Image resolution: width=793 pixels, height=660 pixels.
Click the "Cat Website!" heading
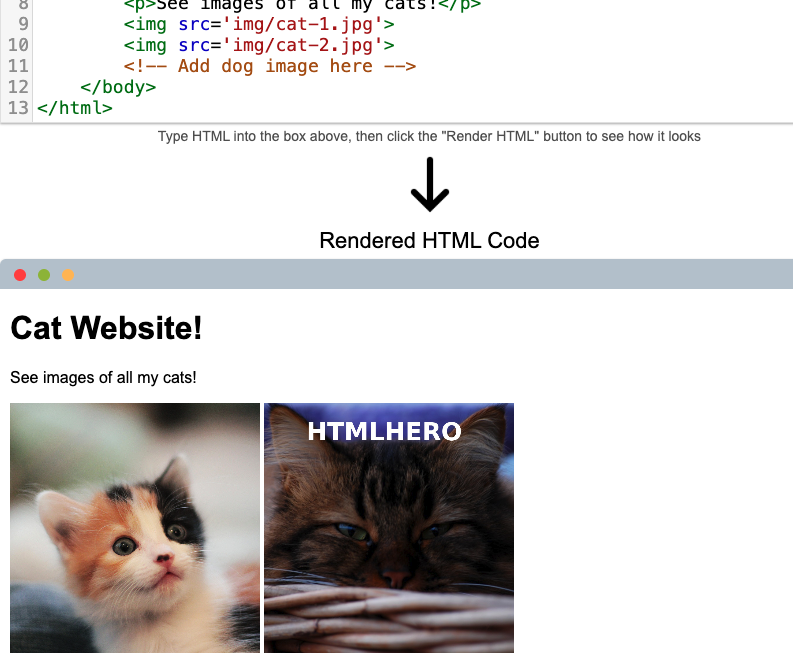(x=106, y=328)
